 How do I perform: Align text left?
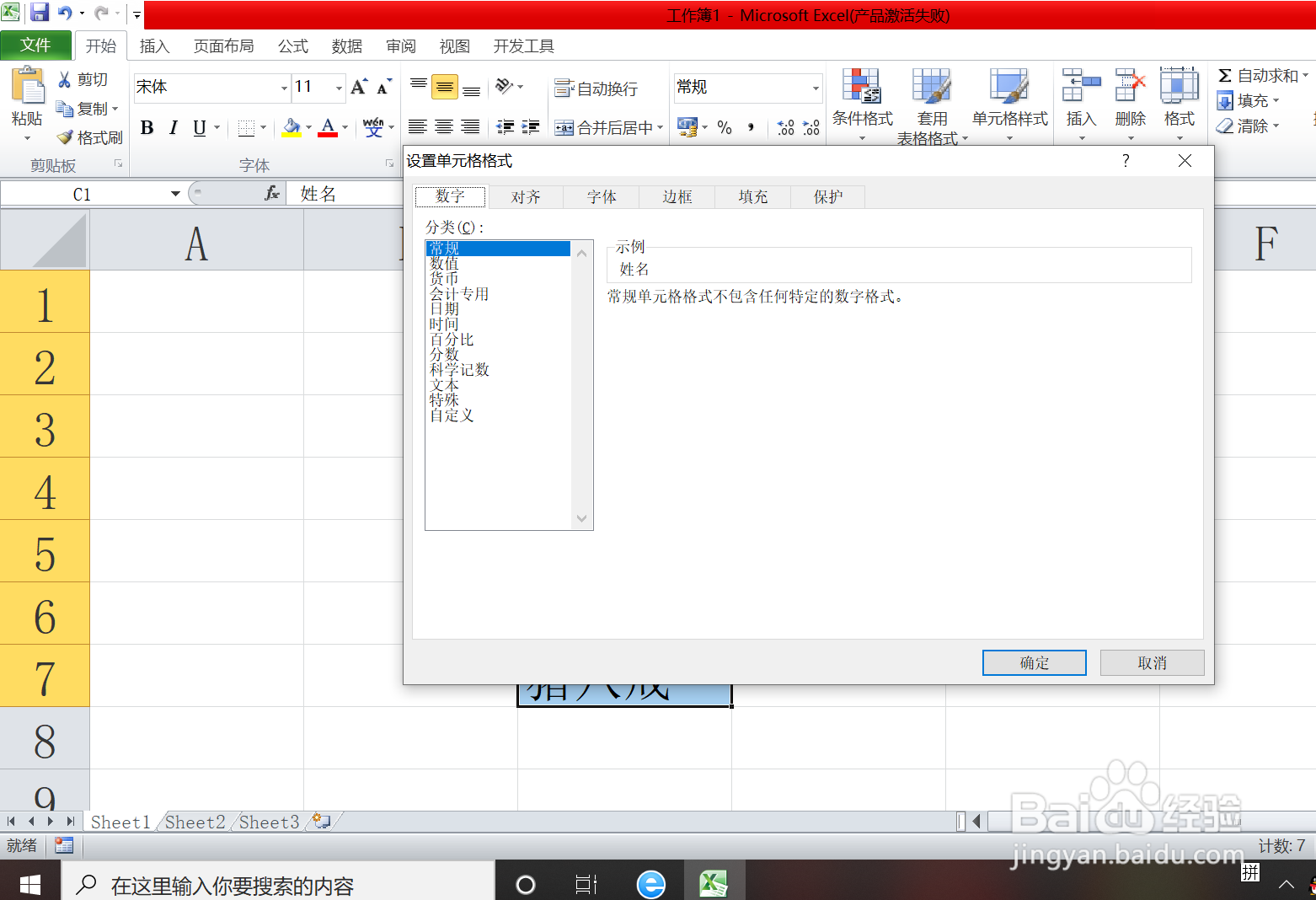[x=418, y=127]
